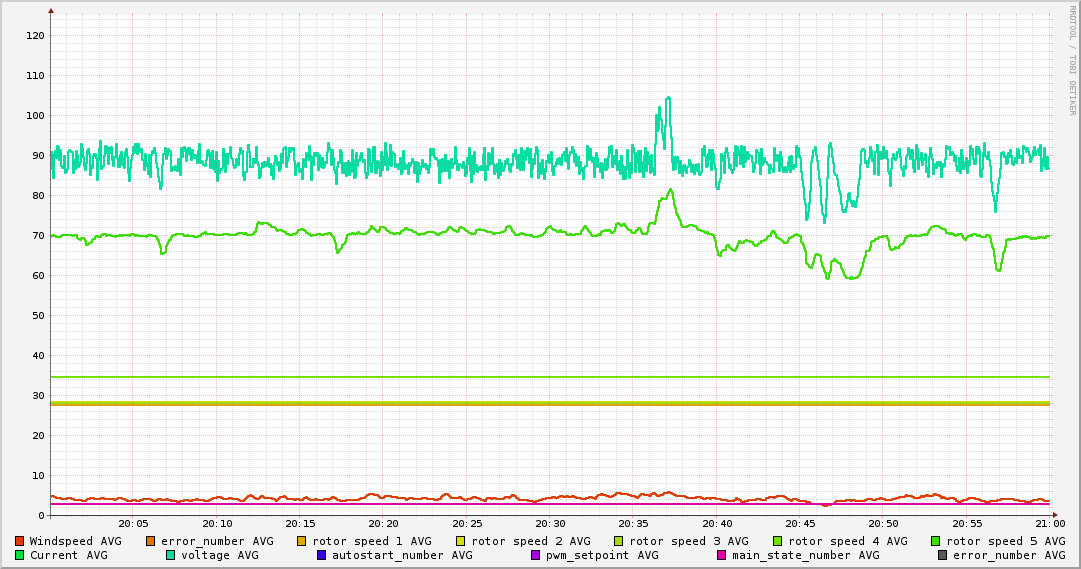Click the 'Windspeed AVG' legend text
1081x569 pixels.
pyautogui.click(x=75, y=541)
